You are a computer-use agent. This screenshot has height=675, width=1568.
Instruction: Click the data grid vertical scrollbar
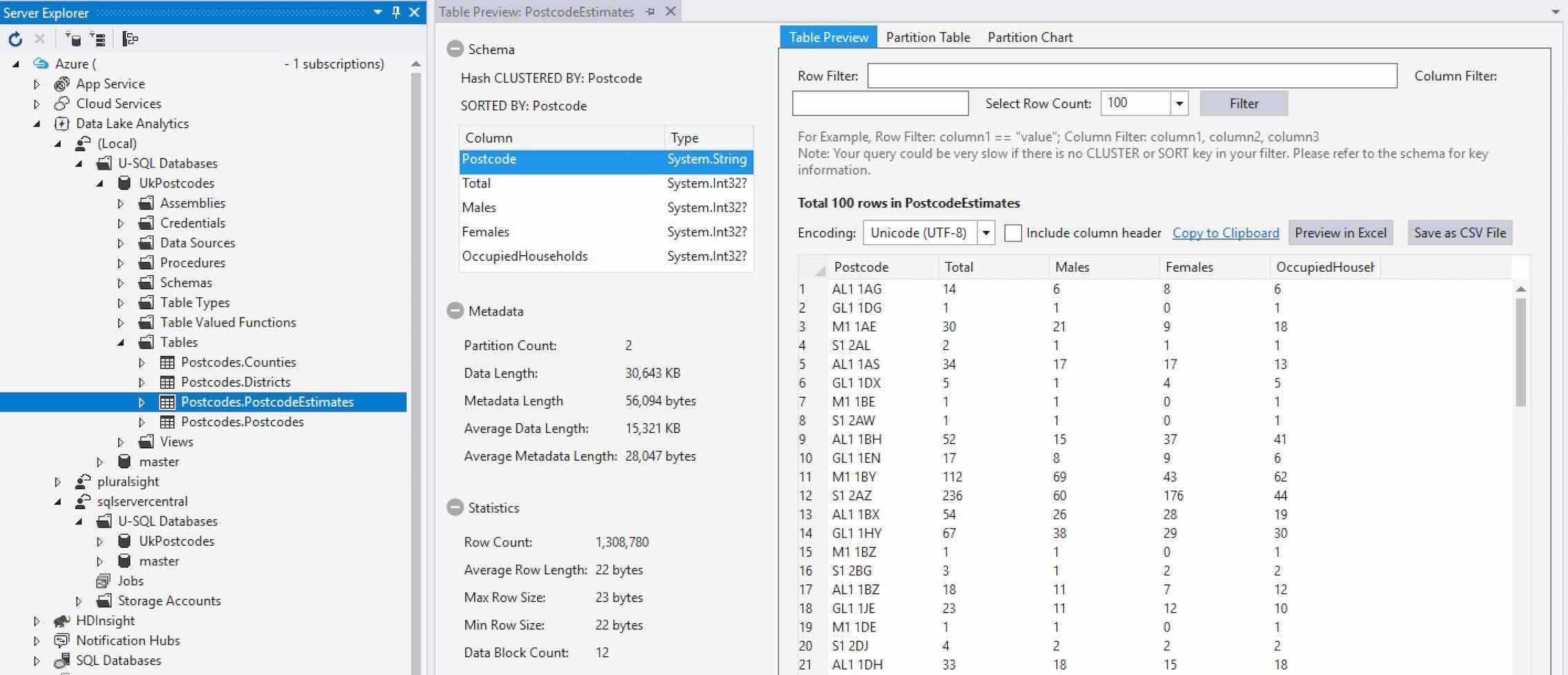tap(1521, 352)
